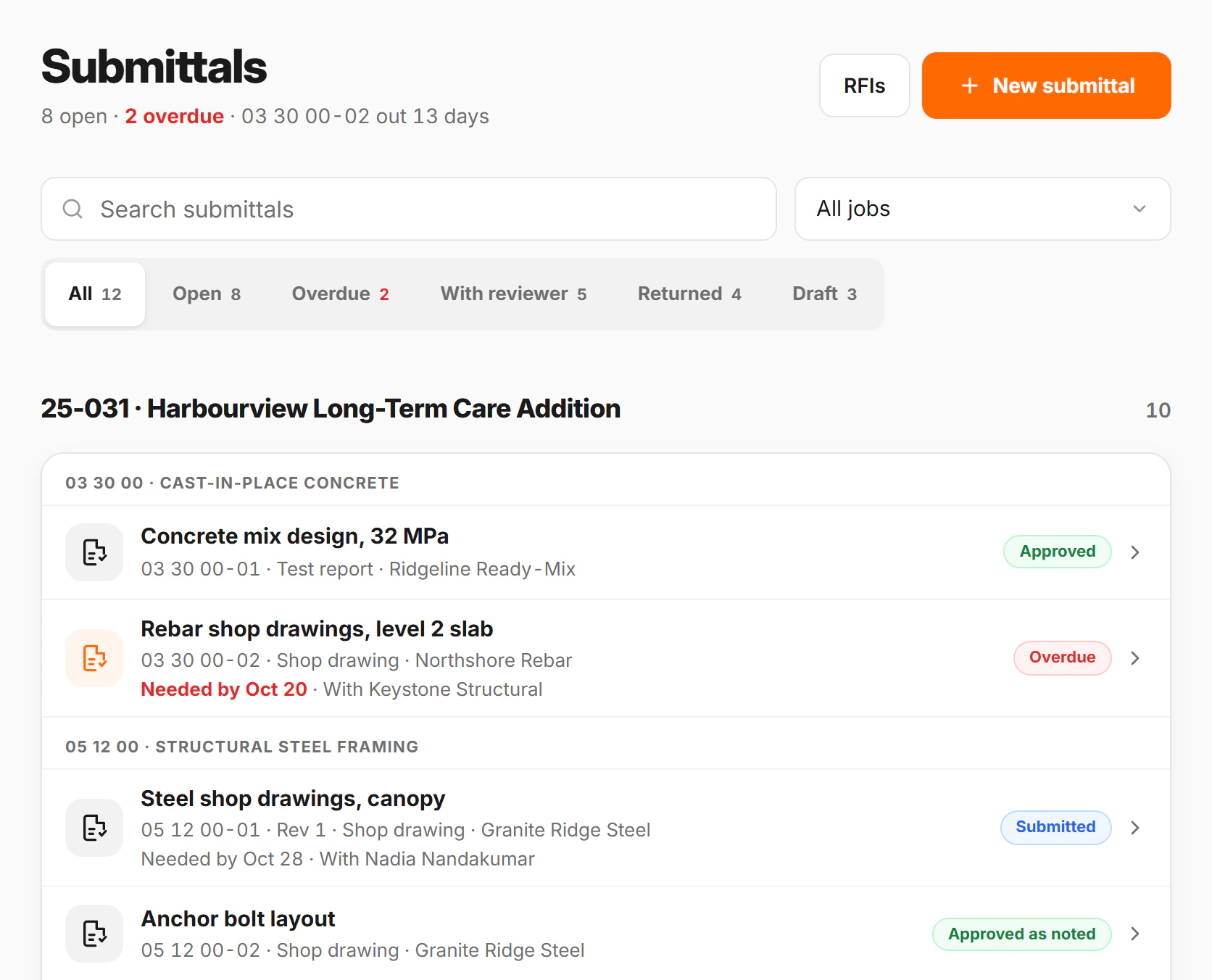The height and width of the screenshot is (980, 1212).
Task: Click the section header '05 12 00 · STRUCTURAL STEEL FRAMING'
Action: coord(241,747)
